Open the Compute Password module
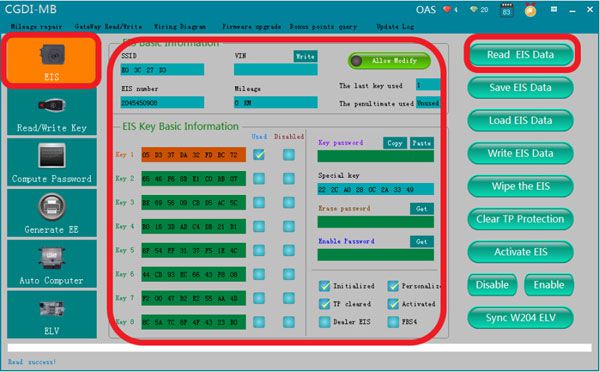The image size is (600, 372). [x=52, y=162]
